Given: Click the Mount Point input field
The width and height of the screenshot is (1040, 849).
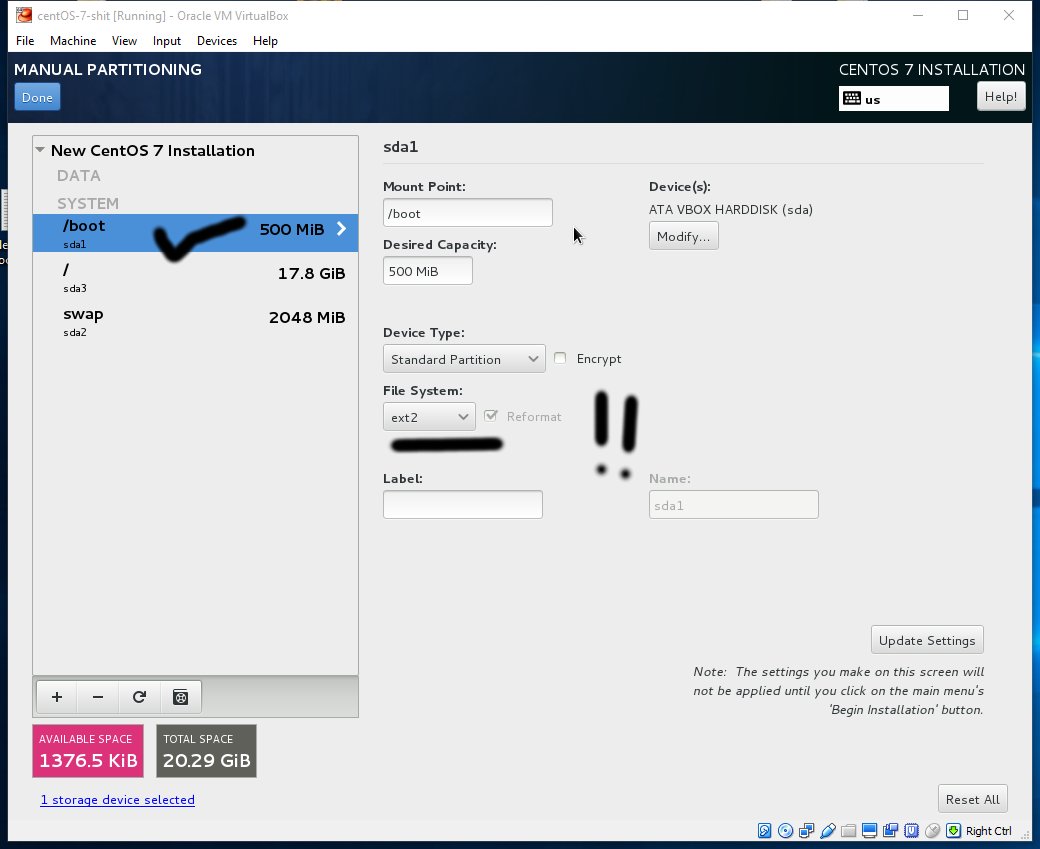Looking at the screenshot, I should click(x=468, y=213).
